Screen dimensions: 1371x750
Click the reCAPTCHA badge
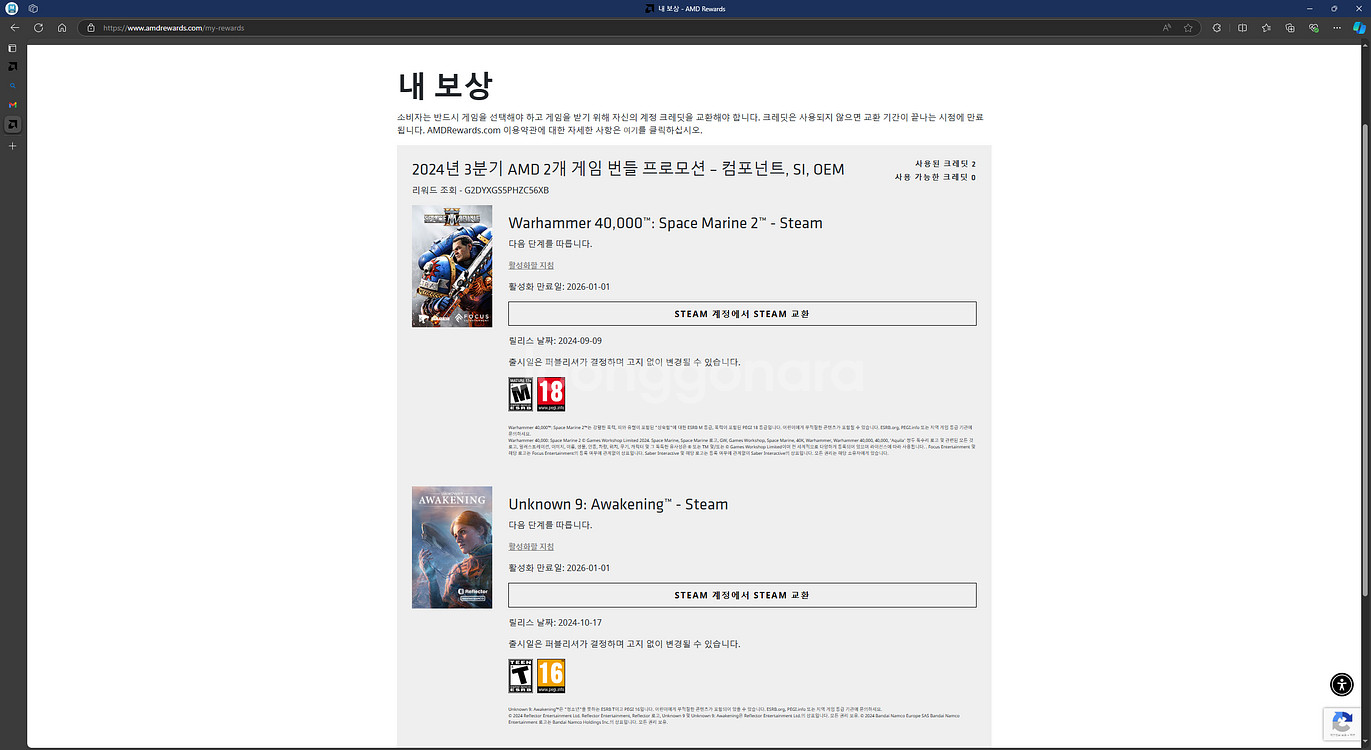[x=1339, y=724]
